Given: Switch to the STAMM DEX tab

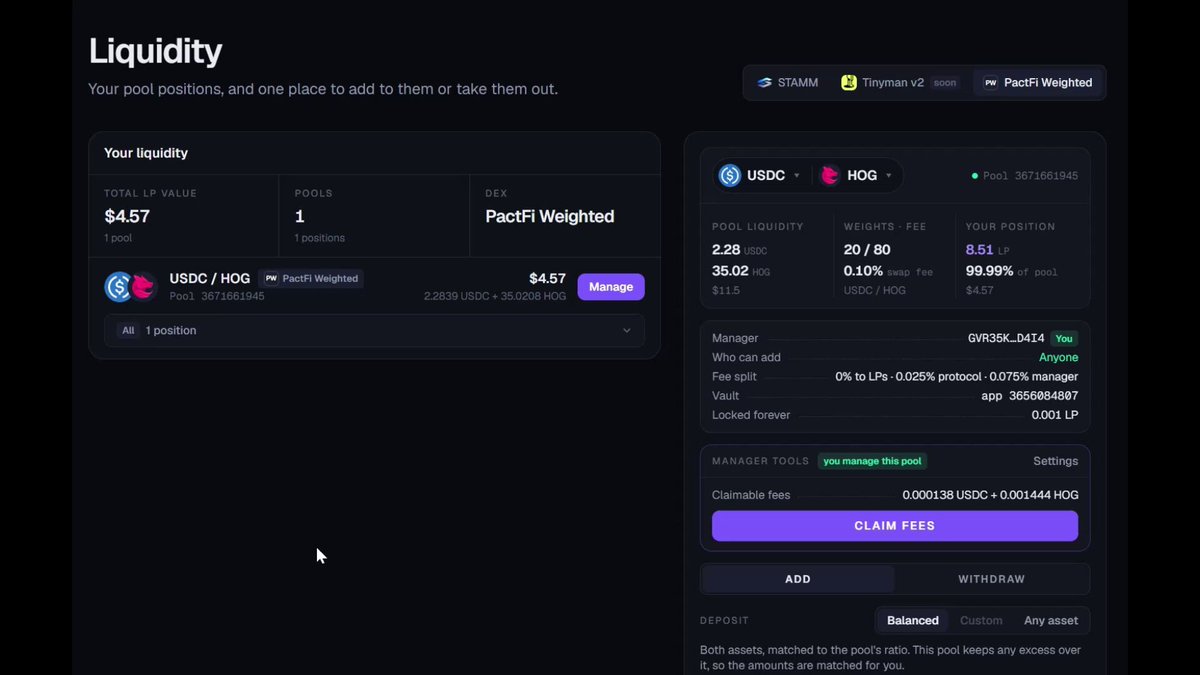Looking at the screenshot, I should tap(788, 83).
